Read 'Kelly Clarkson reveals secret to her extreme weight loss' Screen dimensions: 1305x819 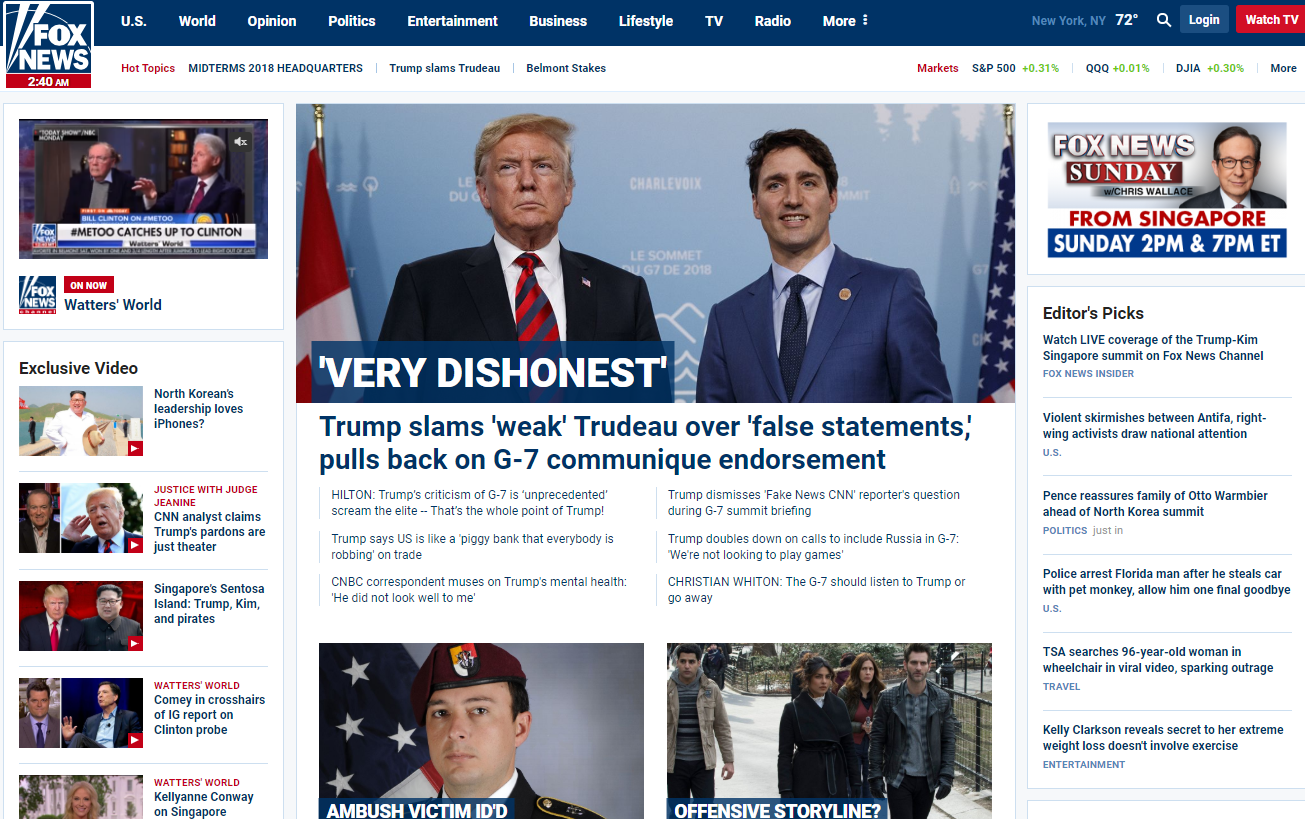(x=1163, y=738)
